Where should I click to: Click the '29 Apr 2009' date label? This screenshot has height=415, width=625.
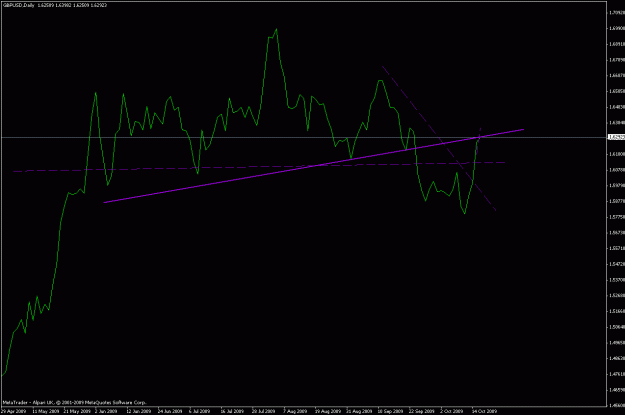[x=14, y=411]
